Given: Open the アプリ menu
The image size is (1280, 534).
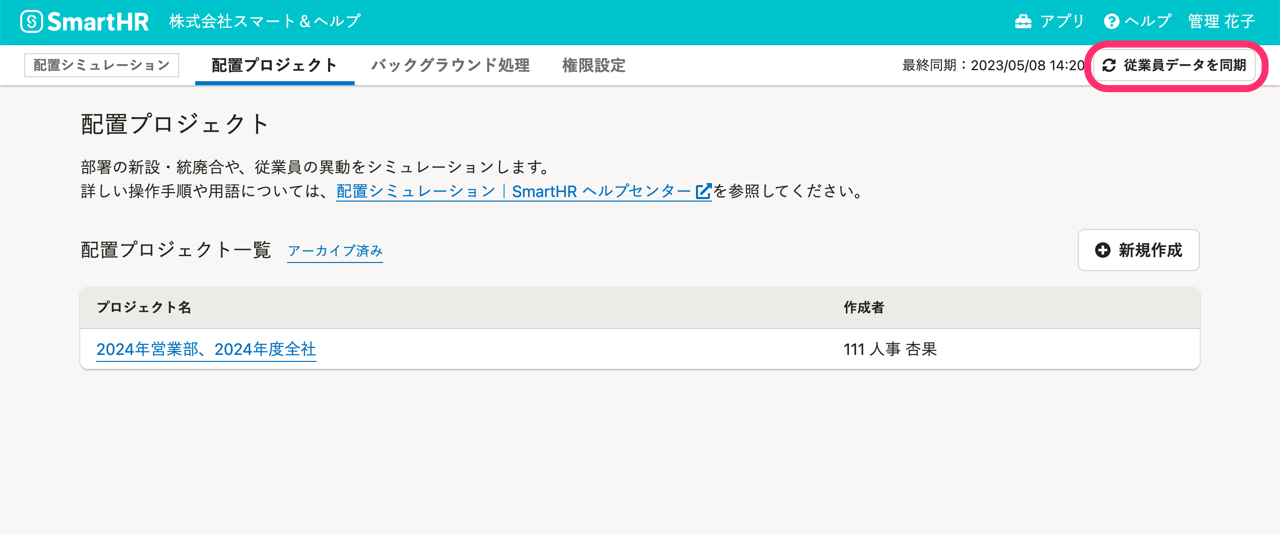Looking at the screenshot, I should (x=1050, y=22).
